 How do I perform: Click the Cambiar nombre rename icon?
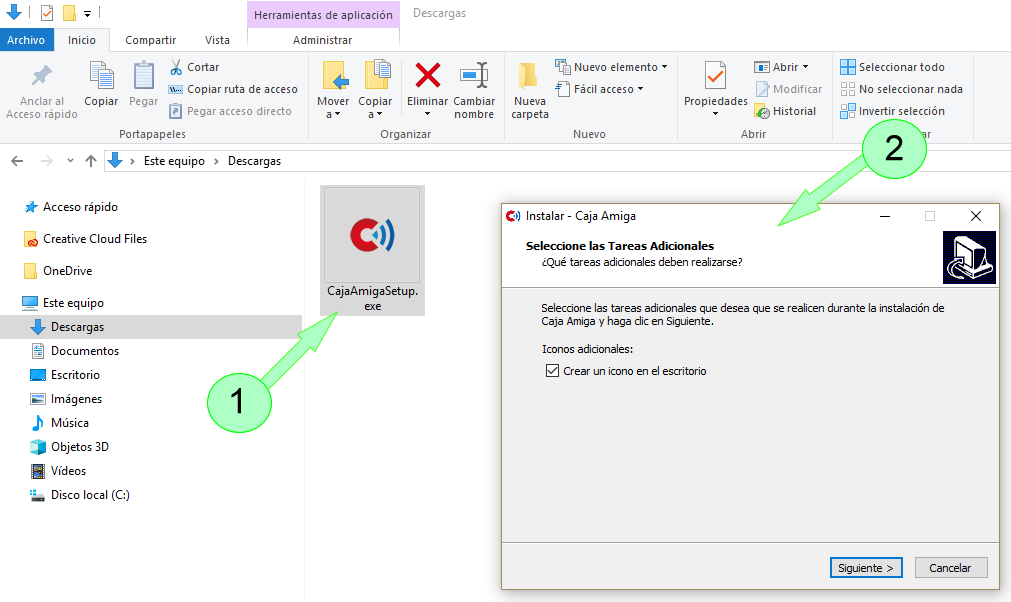pos(474,76)
